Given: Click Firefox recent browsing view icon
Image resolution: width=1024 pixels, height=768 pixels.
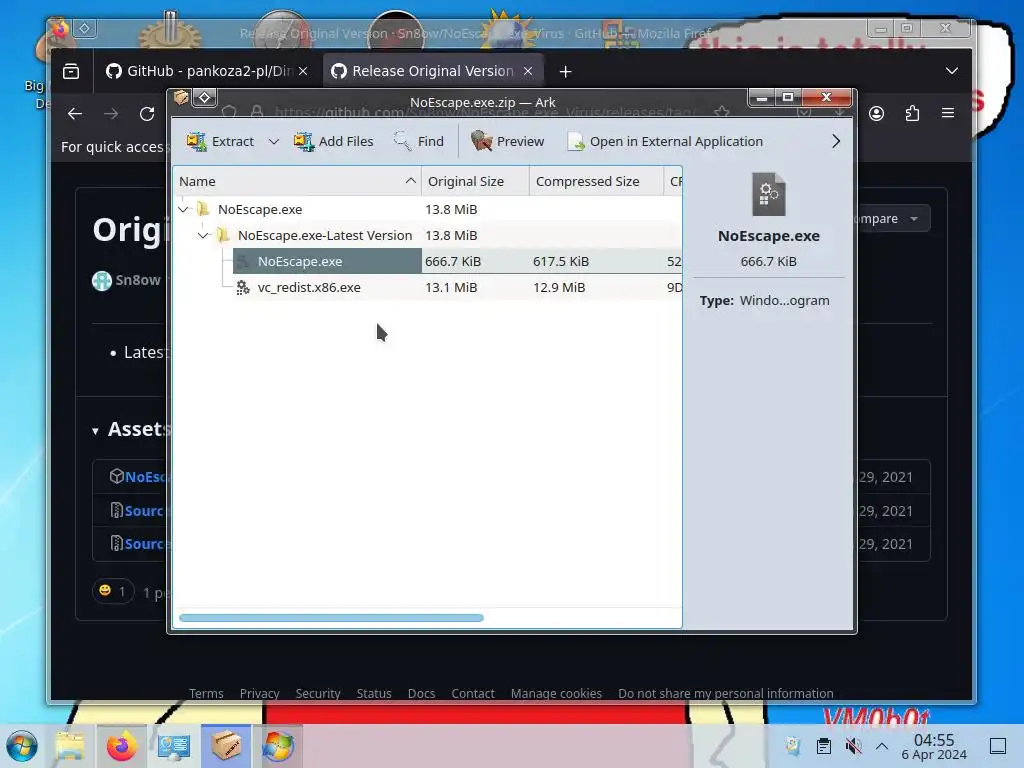Looking at the screenshot, I should (x=71, y=71).
